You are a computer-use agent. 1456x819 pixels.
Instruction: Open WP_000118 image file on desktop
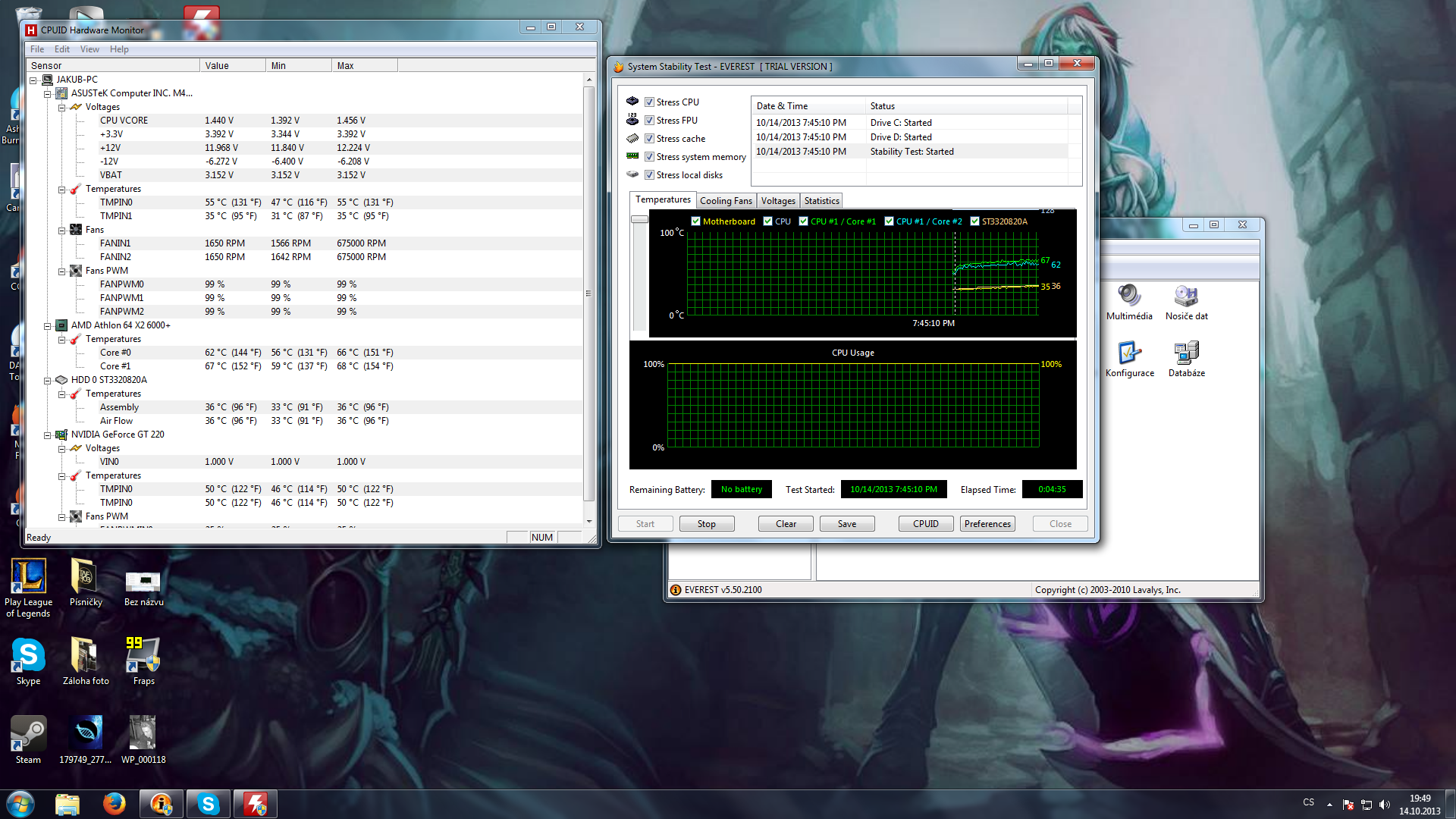click(x=143, y=740)
